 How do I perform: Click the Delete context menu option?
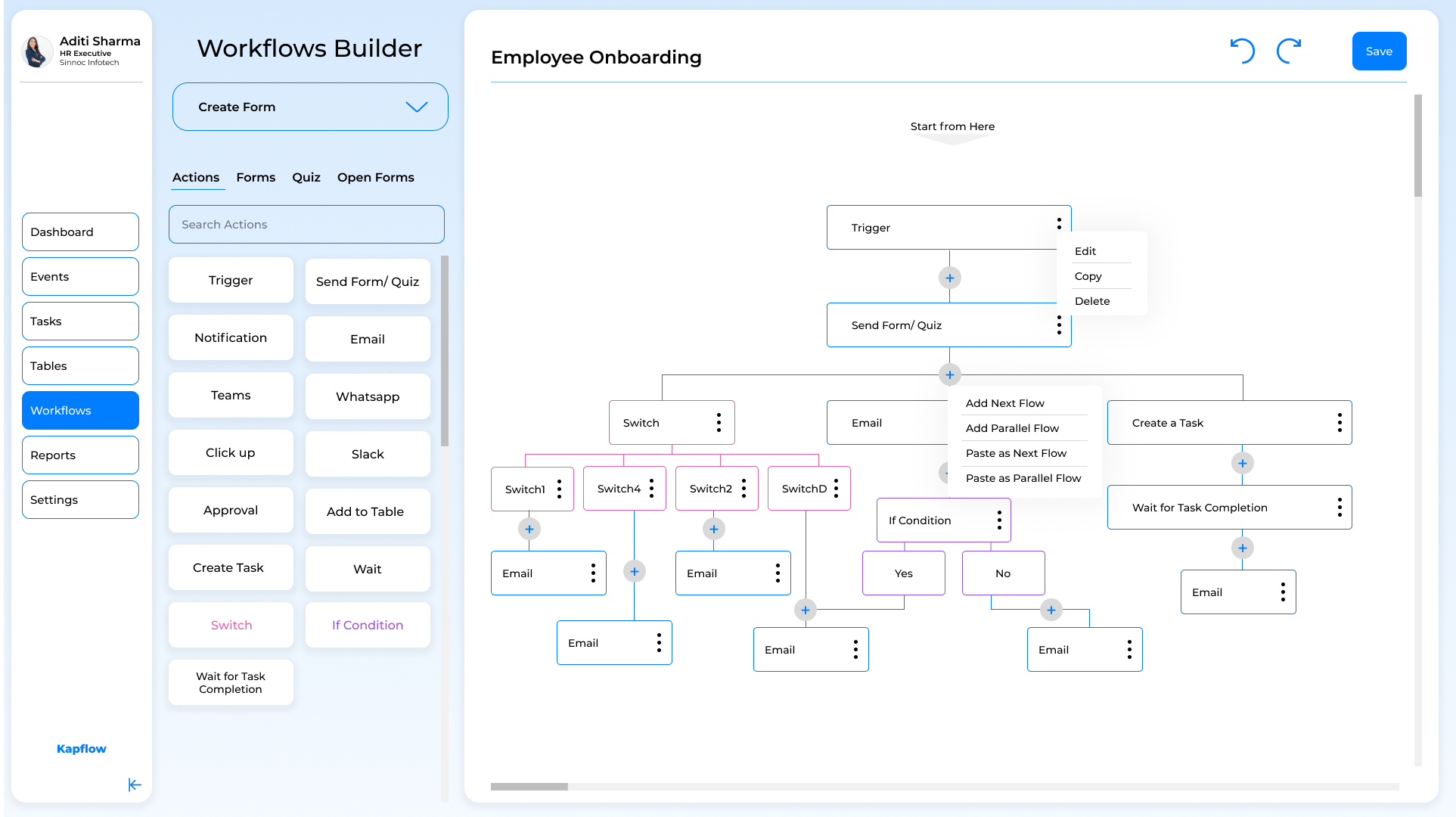coord(1091,301)
